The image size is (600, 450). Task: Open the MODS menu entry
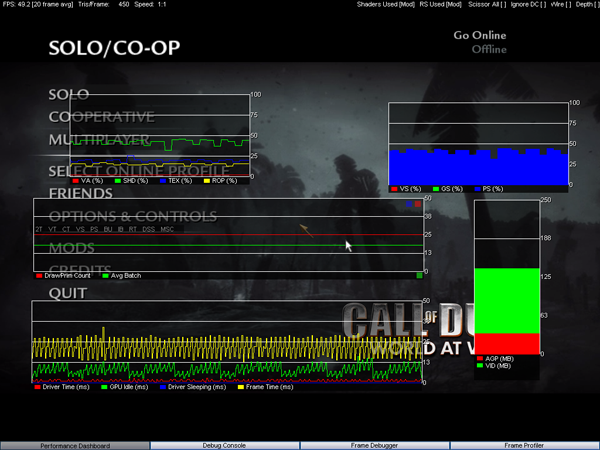(x=72, y=248)
